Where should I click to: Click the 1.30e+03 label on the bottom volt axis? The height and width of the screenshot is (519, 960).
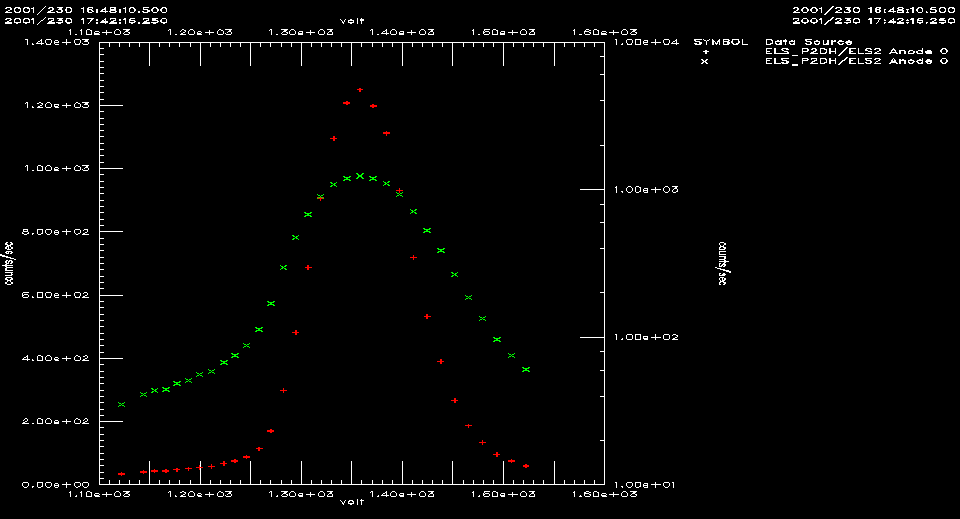(x=301, y=494)
